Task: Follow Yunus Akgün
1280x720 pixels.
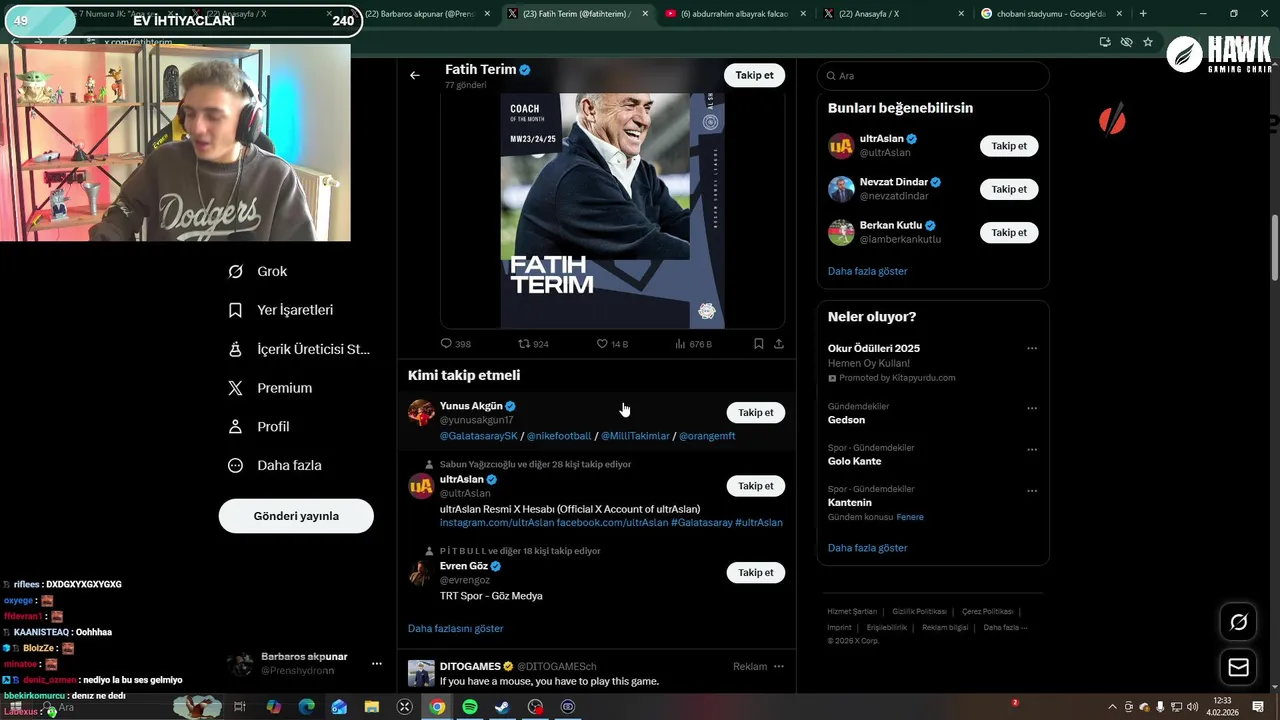Action: 755,412
